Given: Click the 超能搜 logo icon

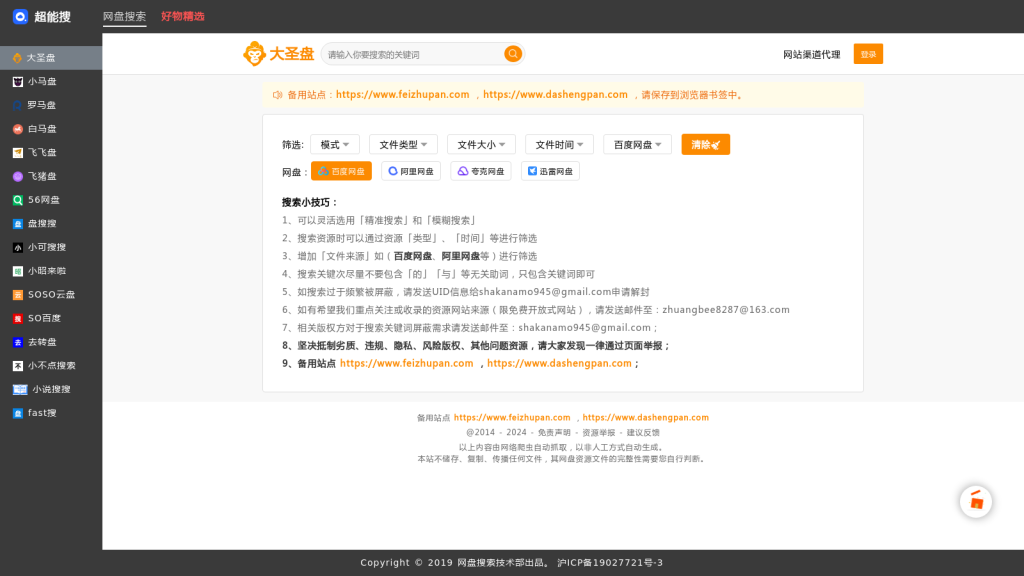Looking at the screenshot, I should click(x=20, y=16).
